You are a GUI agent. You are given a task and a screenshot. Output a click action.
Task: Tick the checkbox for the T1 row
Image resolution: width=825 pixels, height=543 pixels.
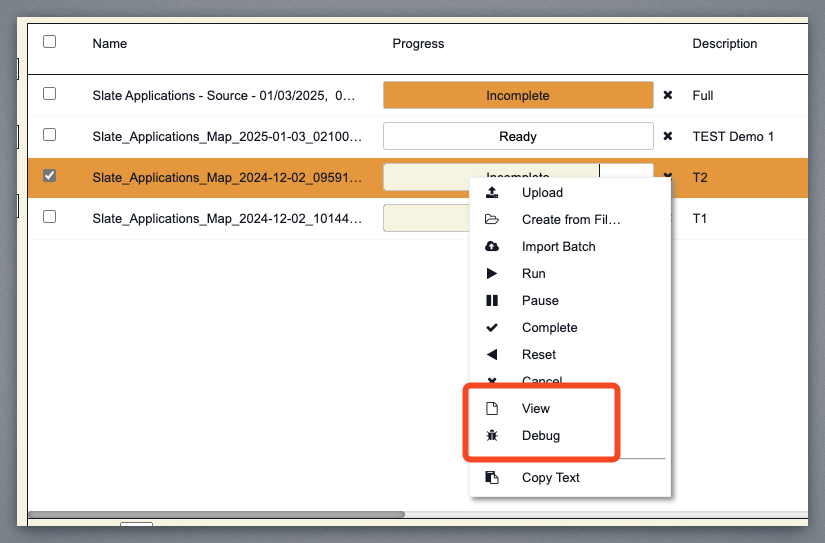click(49, 216)
